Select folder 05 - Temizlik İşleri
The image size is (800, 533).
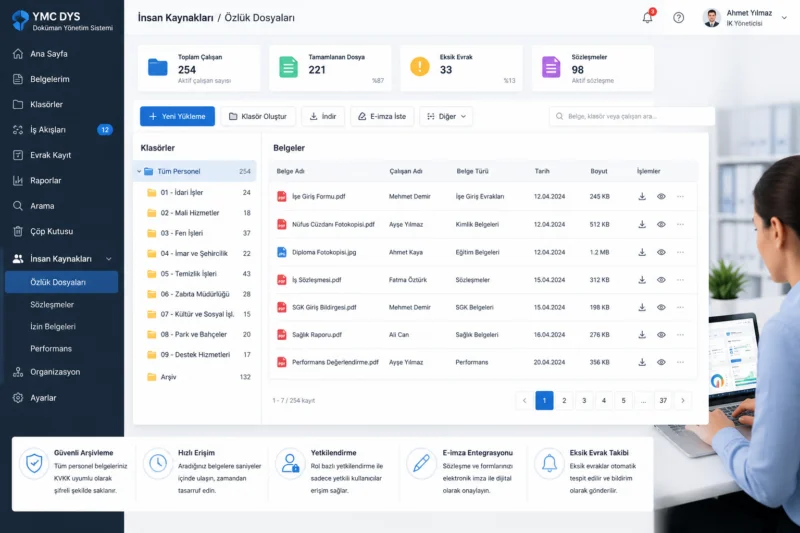click(x=197, y=274)
